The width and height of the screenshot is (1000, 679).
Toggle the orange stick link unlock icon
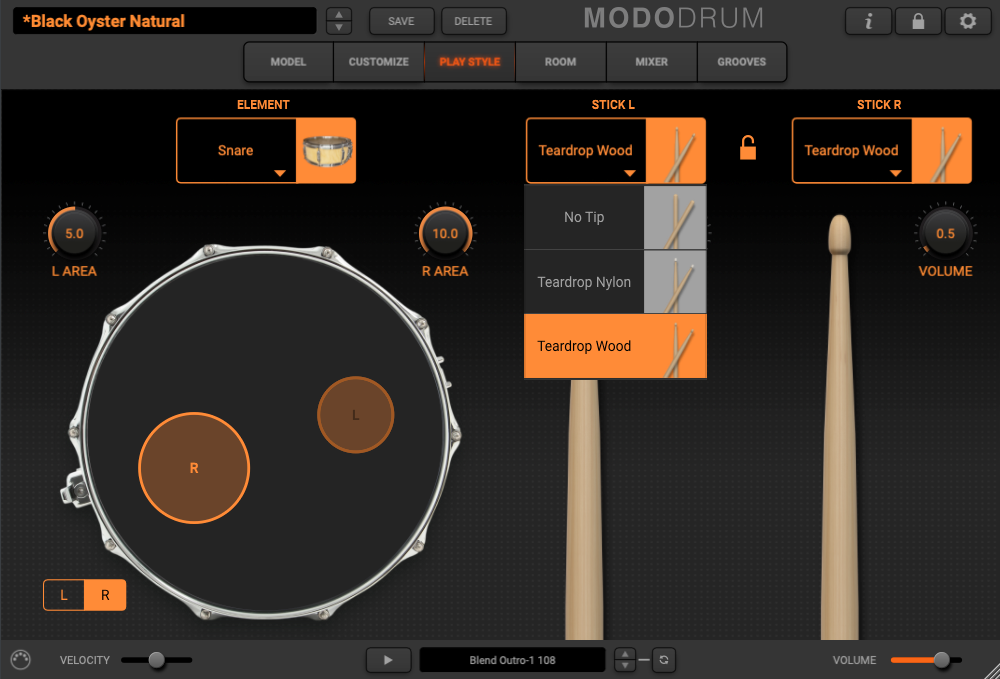[x=747, y=148]
